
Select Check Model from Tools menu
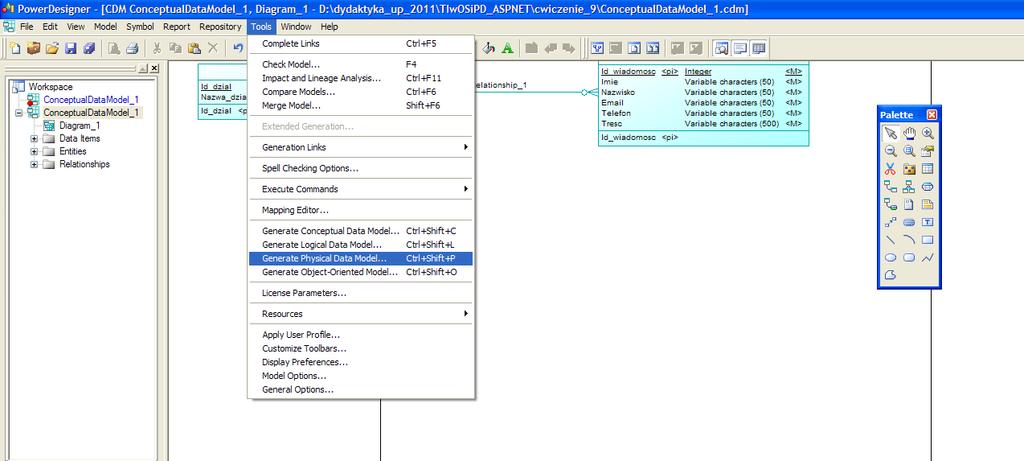coord(361,64)
